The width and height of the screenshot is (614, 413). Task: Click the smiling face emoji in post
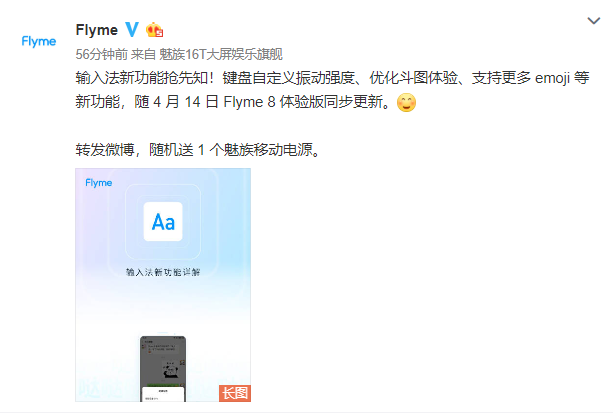[x=406, y=103]
